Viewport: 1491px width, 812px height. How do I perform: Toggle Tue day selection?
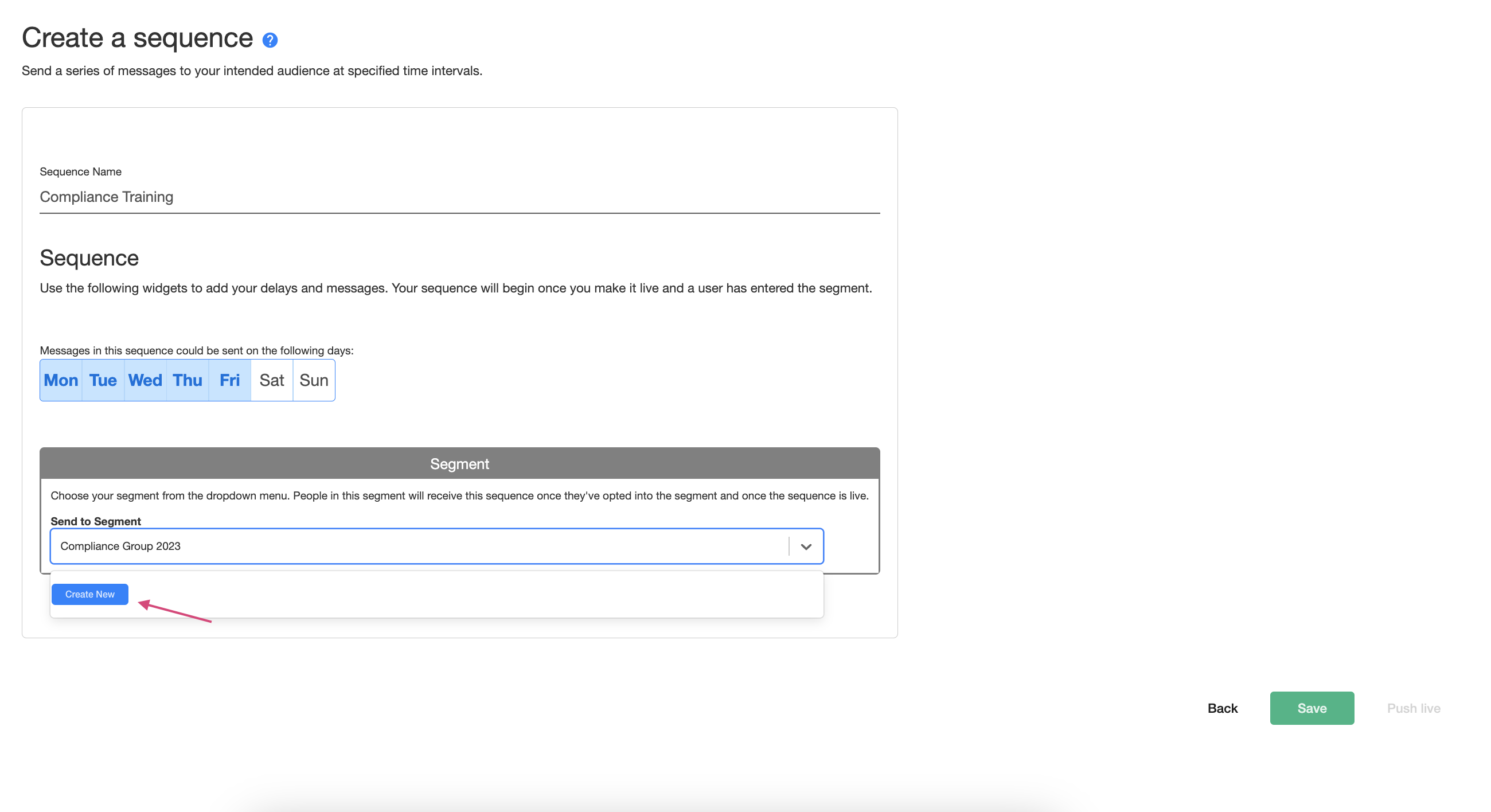click(103, 380)
